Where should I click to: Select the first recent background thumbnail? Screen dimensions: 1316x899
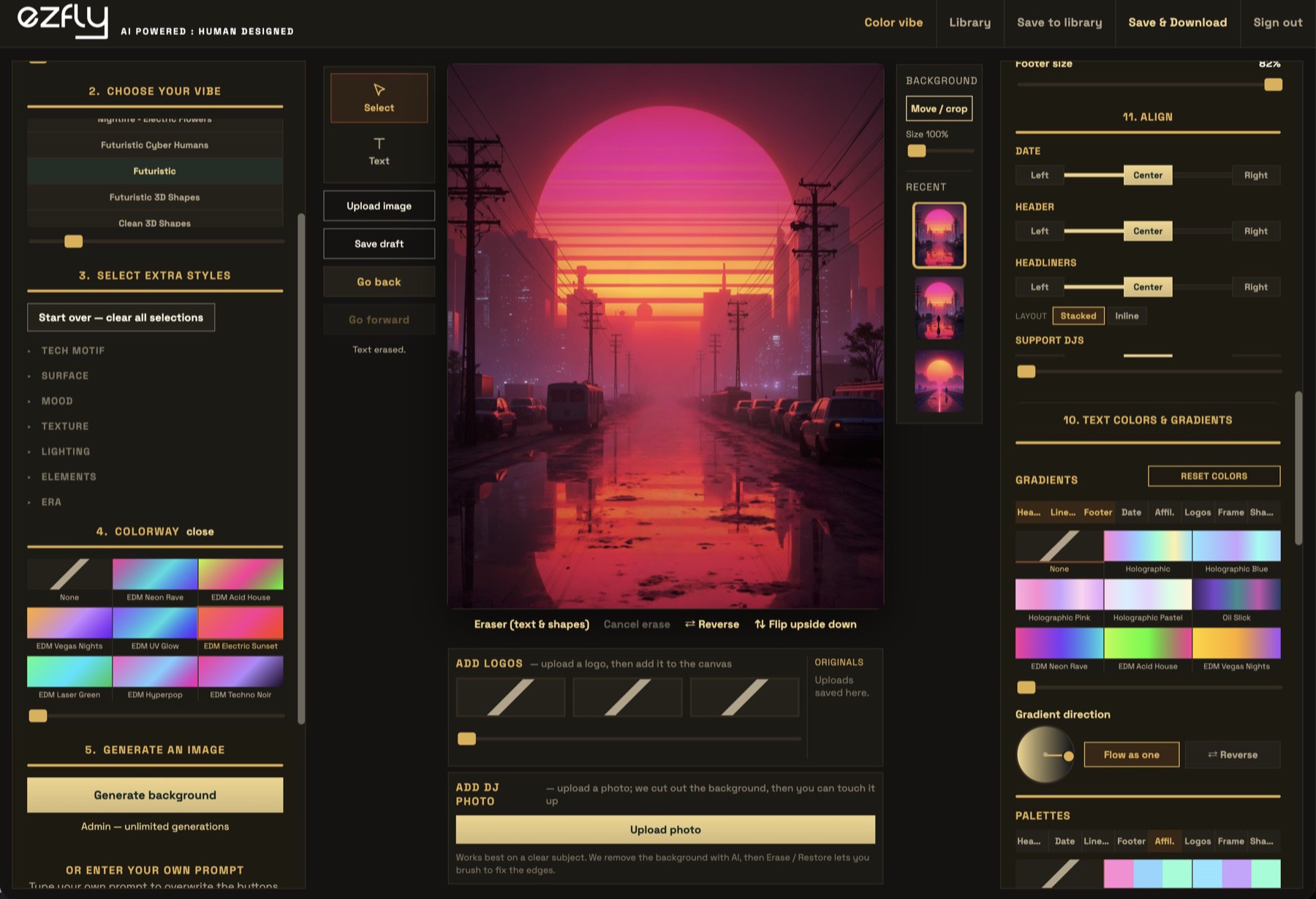[939, 235]
